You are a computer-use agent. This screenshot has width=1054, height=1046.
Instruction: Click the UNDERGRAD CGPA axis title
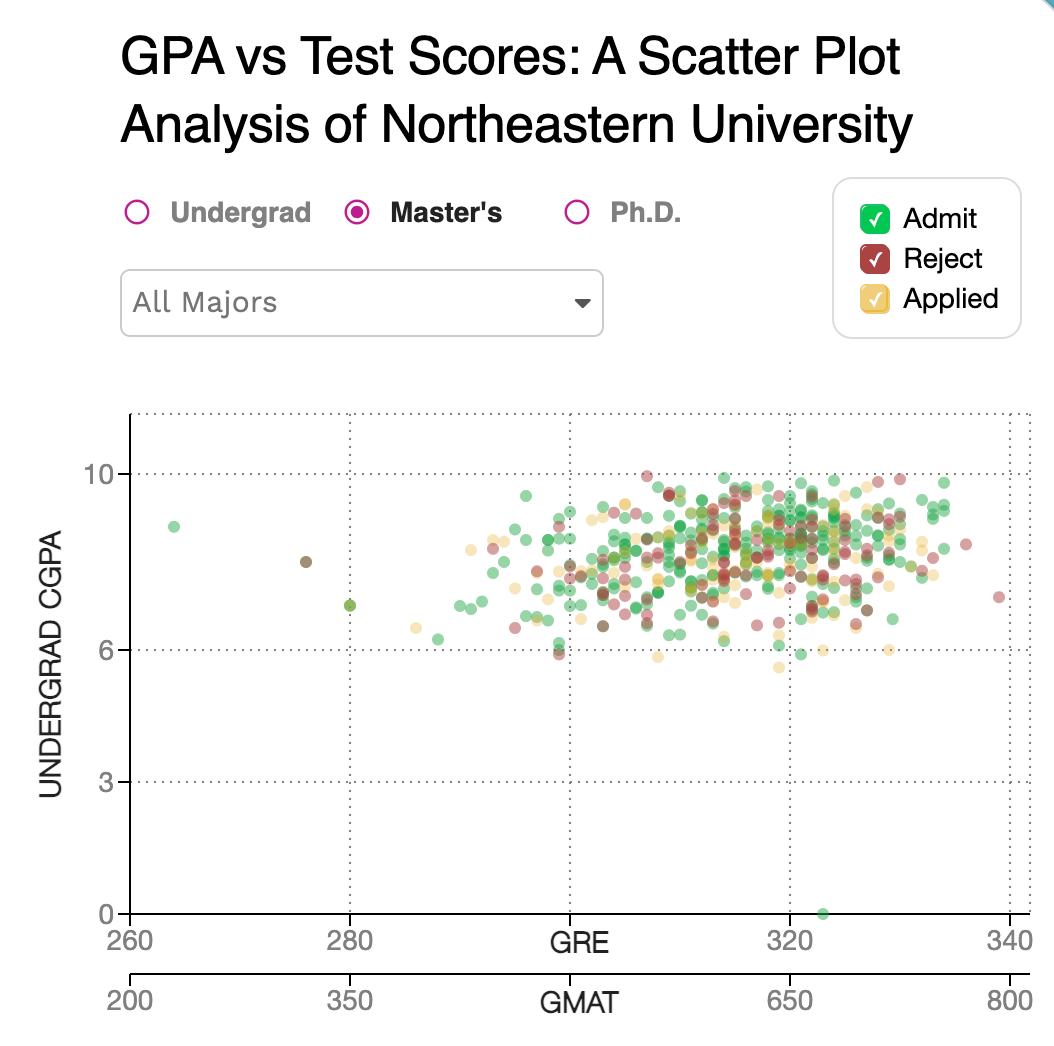tap(52, 663)
